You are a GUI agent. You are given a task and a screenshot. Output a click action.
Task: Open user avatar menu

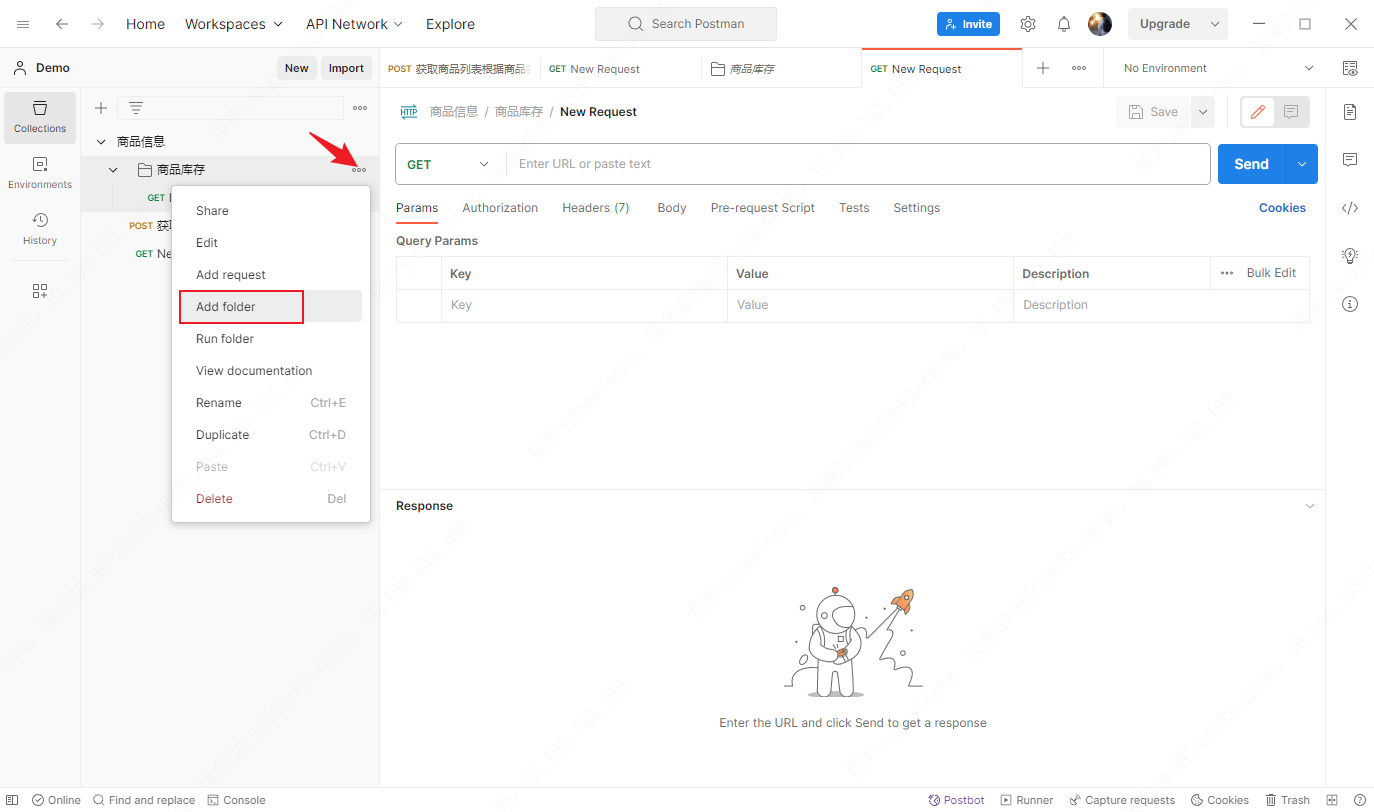pos(1100,24)
